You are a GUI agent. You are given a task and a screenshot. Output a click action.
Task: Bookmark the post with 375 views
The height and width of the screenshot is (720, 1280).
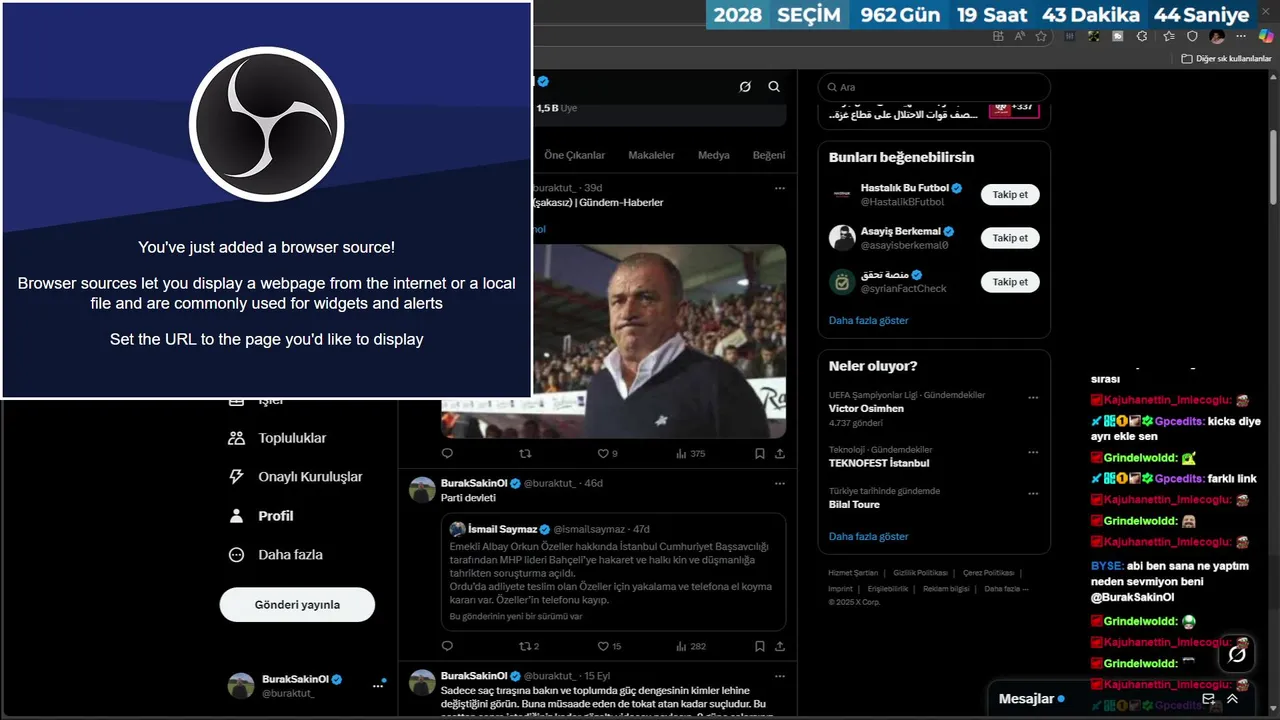click(760, 453)
